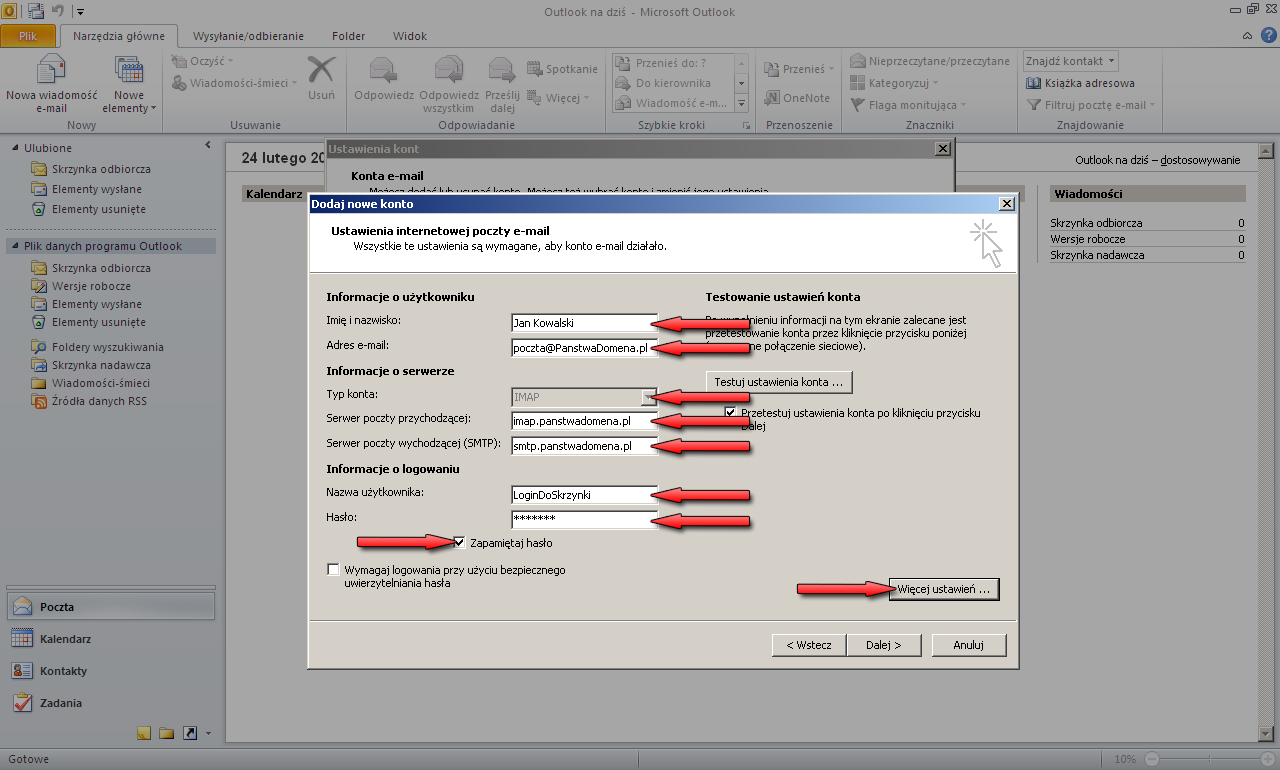Viewport: 1280px width, 770px height.
Task: Open the Kategoryzuj dropdown
Action: 896,83
